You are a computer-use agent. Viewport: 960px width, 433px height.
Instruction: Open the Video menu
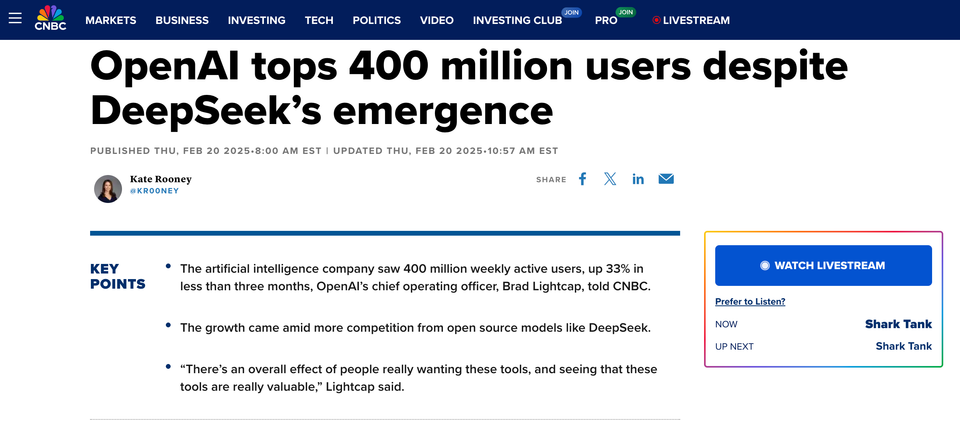(437, 20)
